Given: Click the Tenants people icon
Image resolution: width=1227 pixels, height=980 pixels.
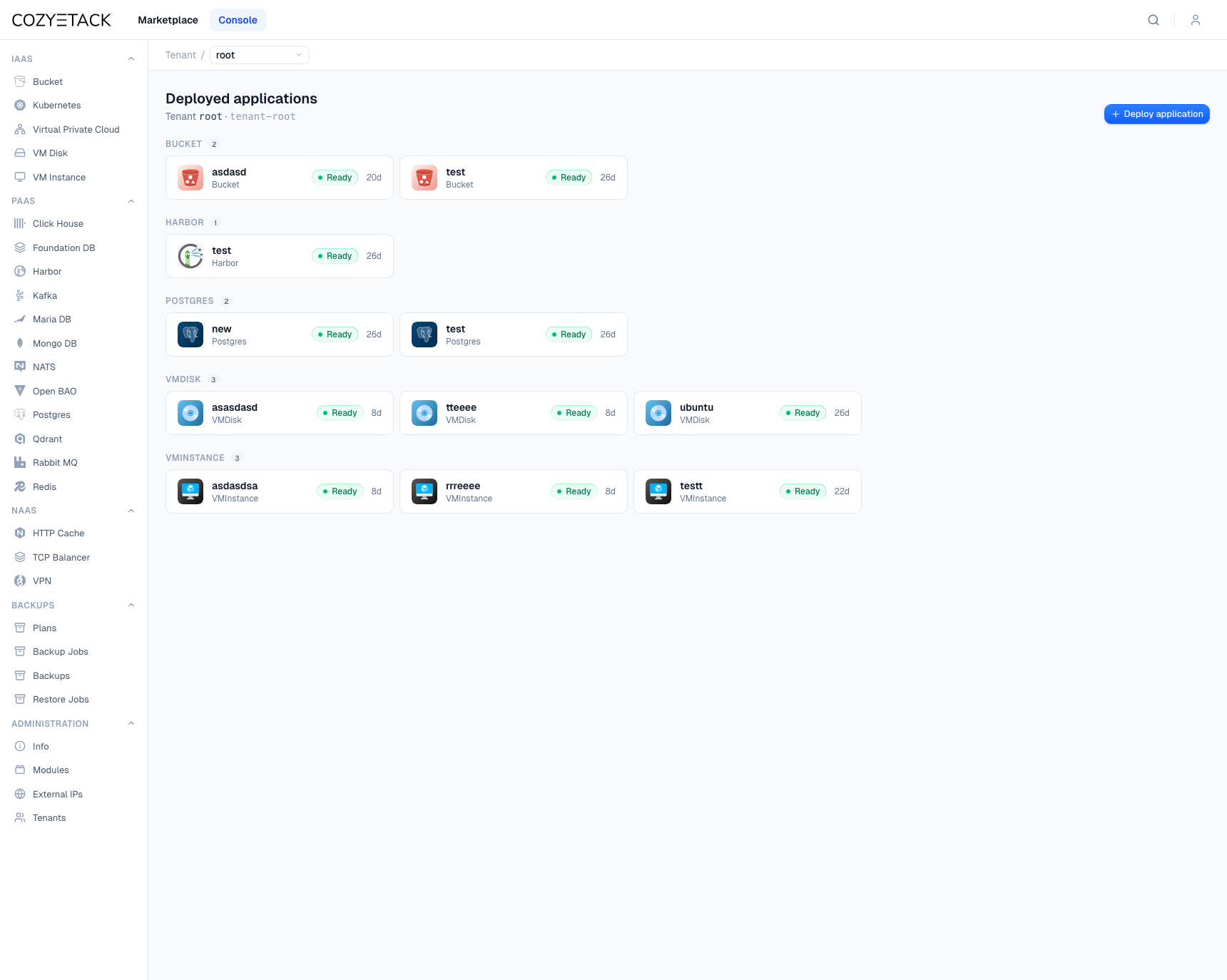Looking at the screenshot, I should 20,818.
